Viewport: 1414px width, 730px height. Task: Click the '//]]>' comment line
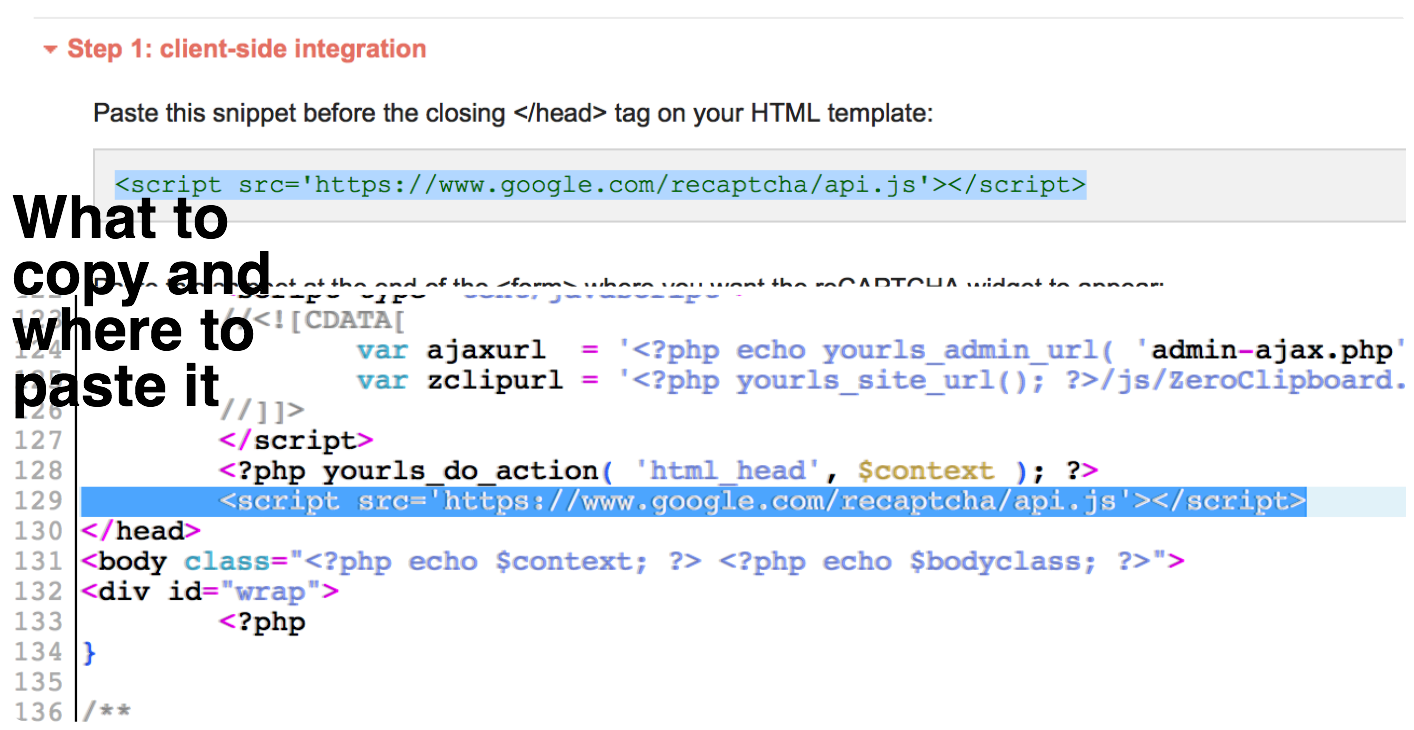coord(262,410)
